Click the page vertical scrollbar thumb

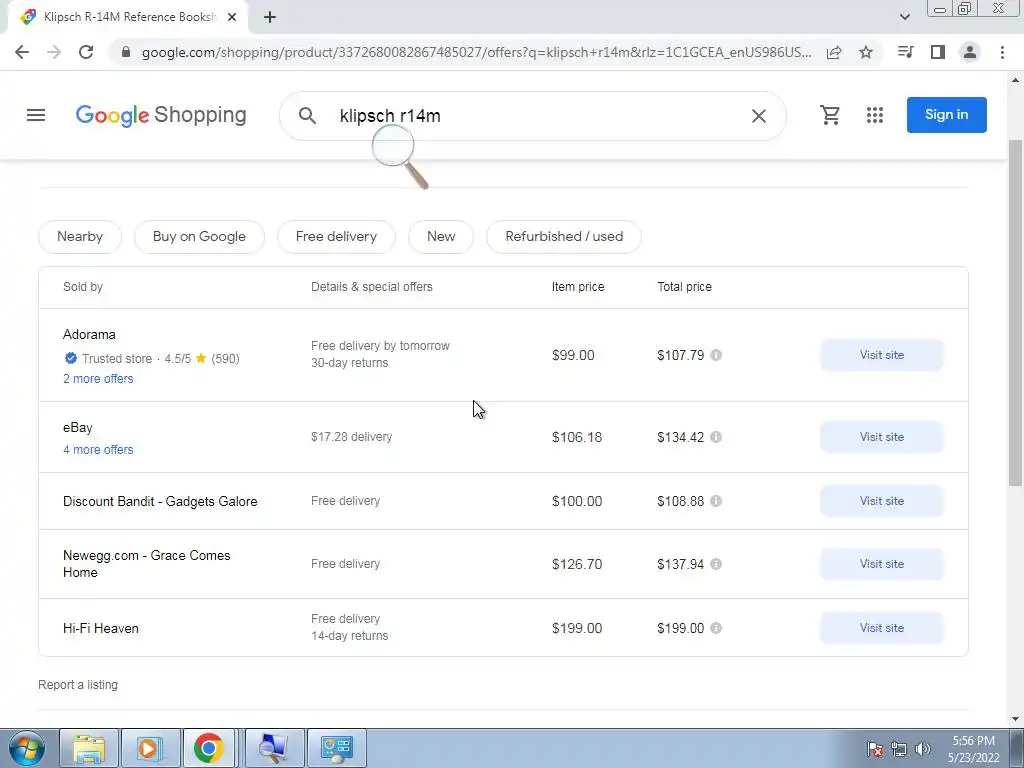coord(1015,312)
